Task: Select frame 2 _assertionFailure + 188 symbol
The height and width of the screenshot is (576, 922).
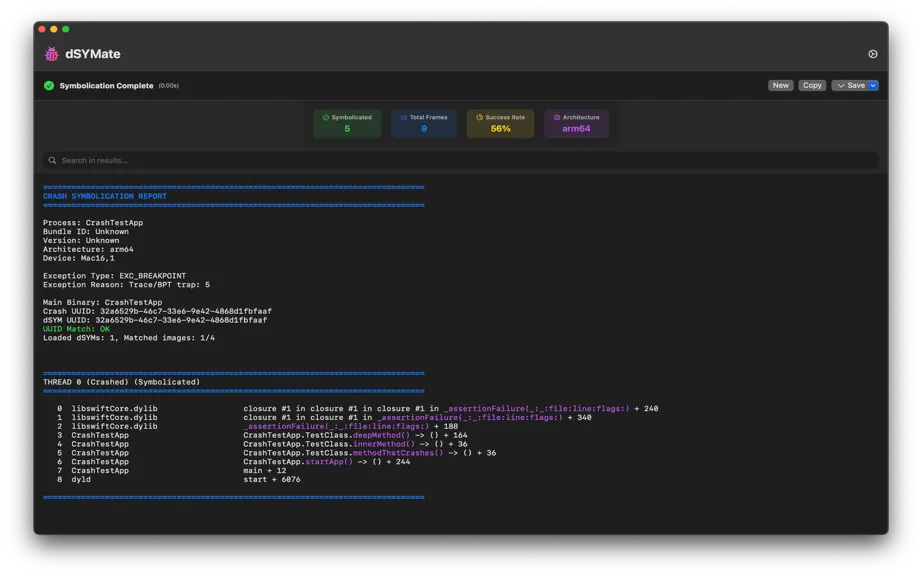Action: [350, 426]
